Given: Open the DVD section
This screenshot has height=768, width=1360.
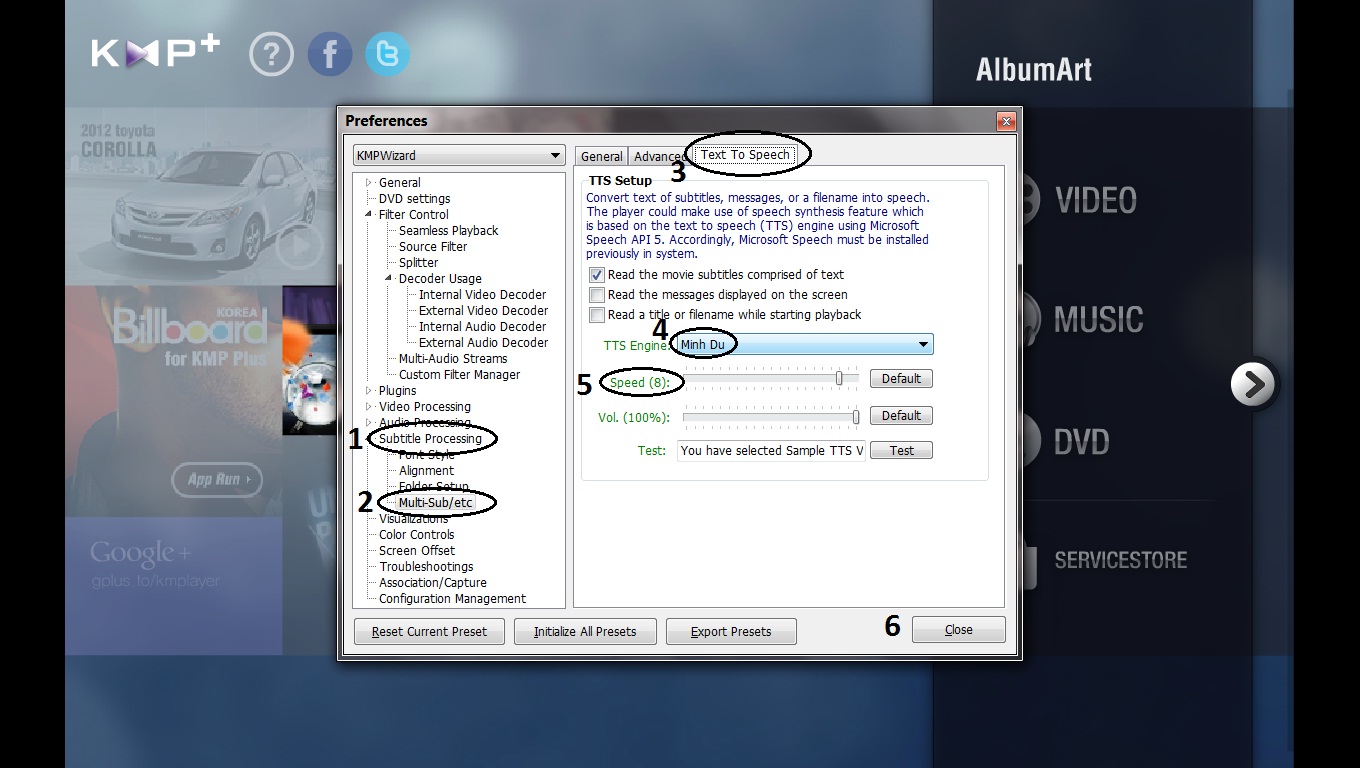Looking at the screenshot, I should coord(1081,441).
